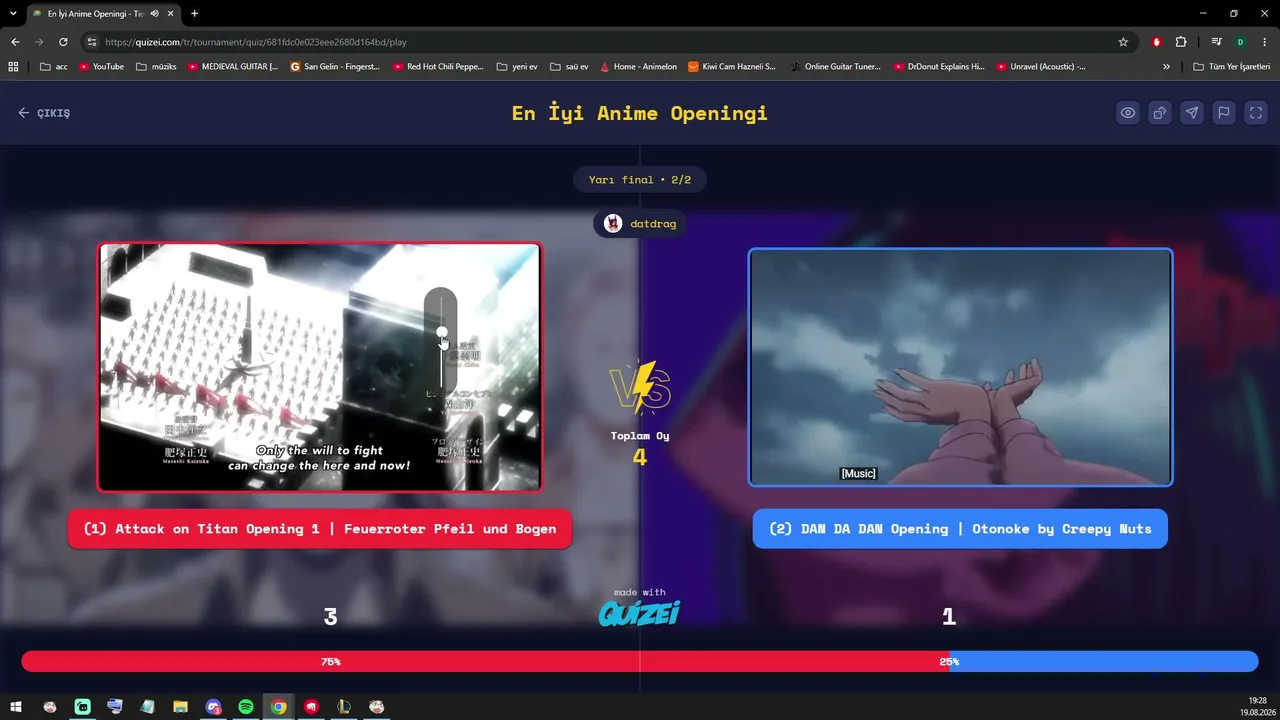Open the green app icon on taskbar
Screen dimensions: 1280x720
tap(82, 707)
